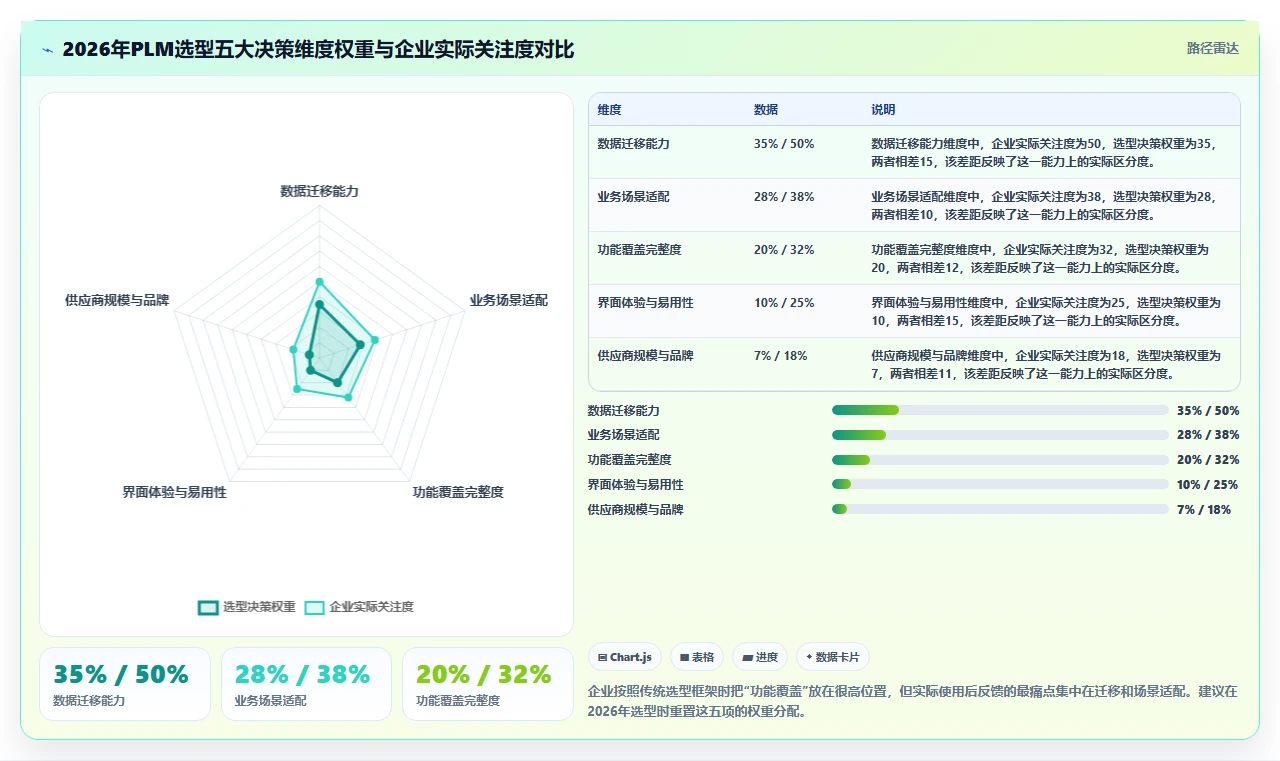Click radar axis label 供应商规模与品牌
The image size is (1280, 761).
(117, 300)
